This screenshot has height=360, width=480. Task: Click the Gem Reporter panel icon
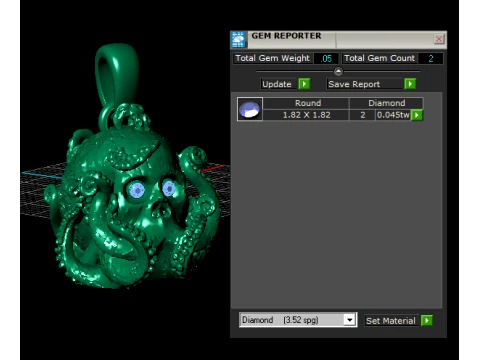tap(238, 40)
